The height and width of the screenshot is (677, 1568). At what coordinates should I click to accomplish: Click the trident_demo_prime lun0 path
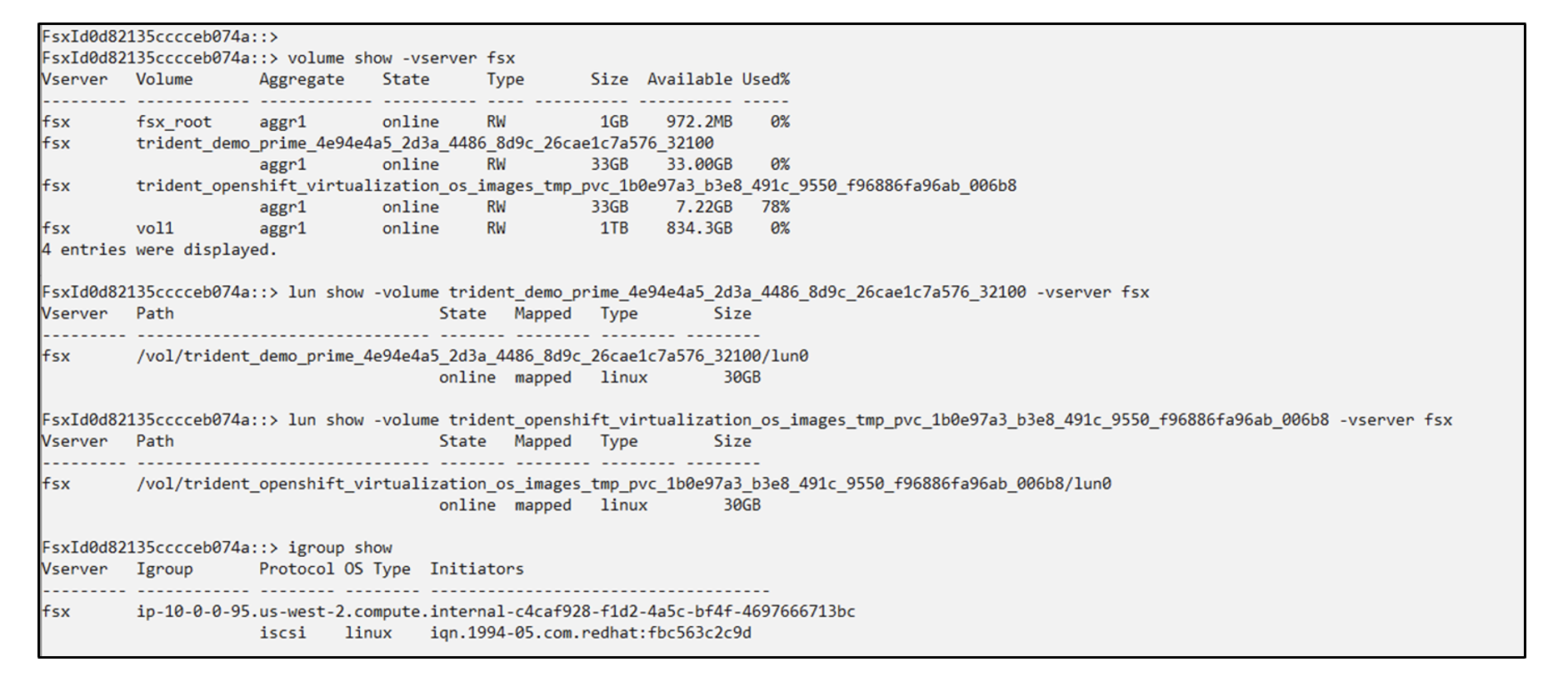coord(472,357)
